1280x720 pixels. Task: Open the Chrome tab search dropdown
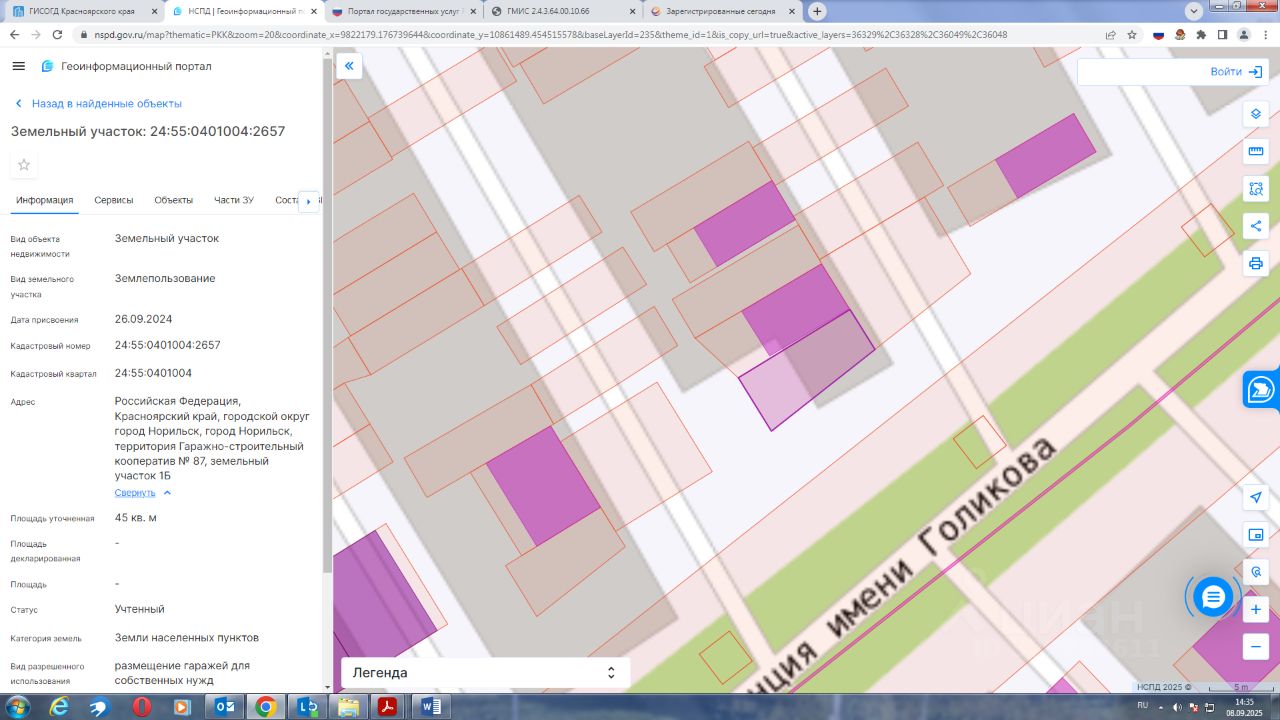(1194, 11)
